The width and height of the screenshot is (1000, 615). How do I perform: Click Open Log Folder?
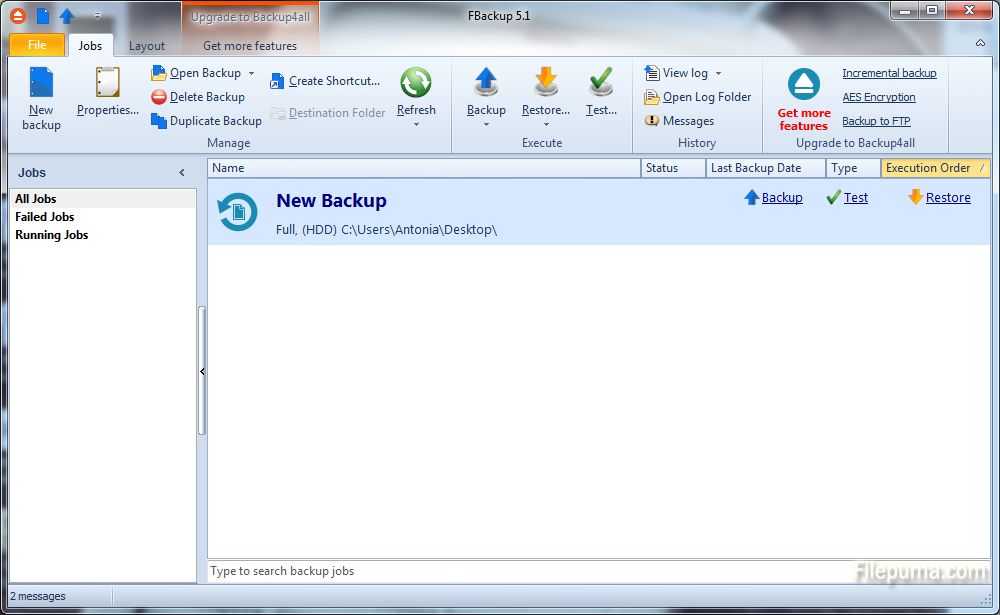click(698, 97)
